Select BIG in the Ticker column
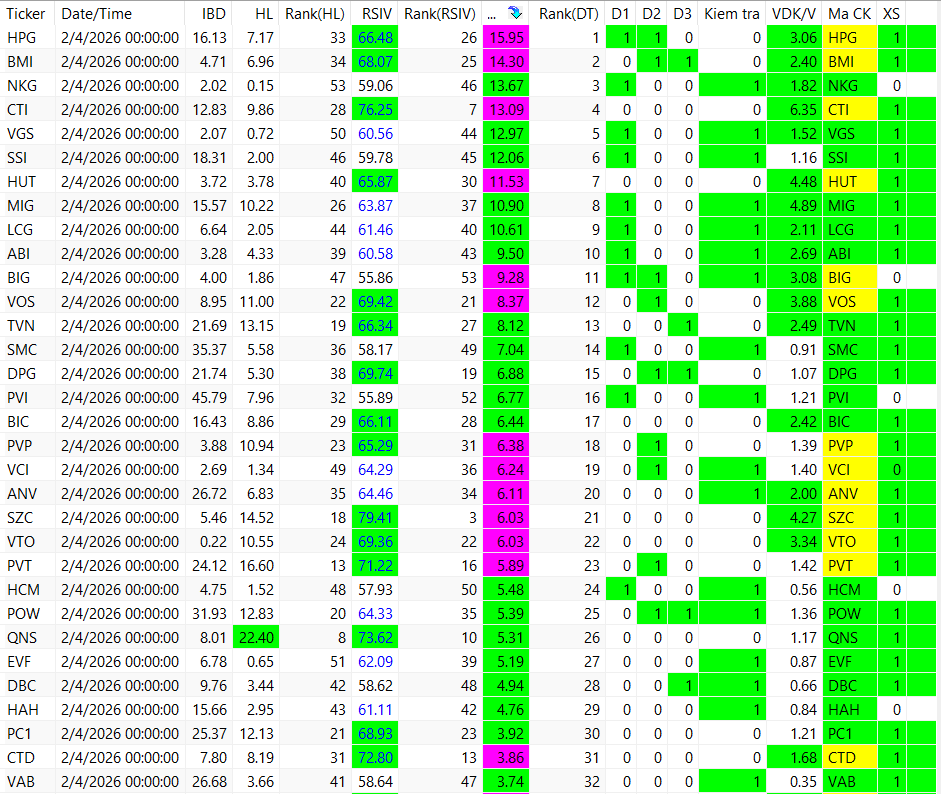 pyautogui.click(x=19, y=278)
